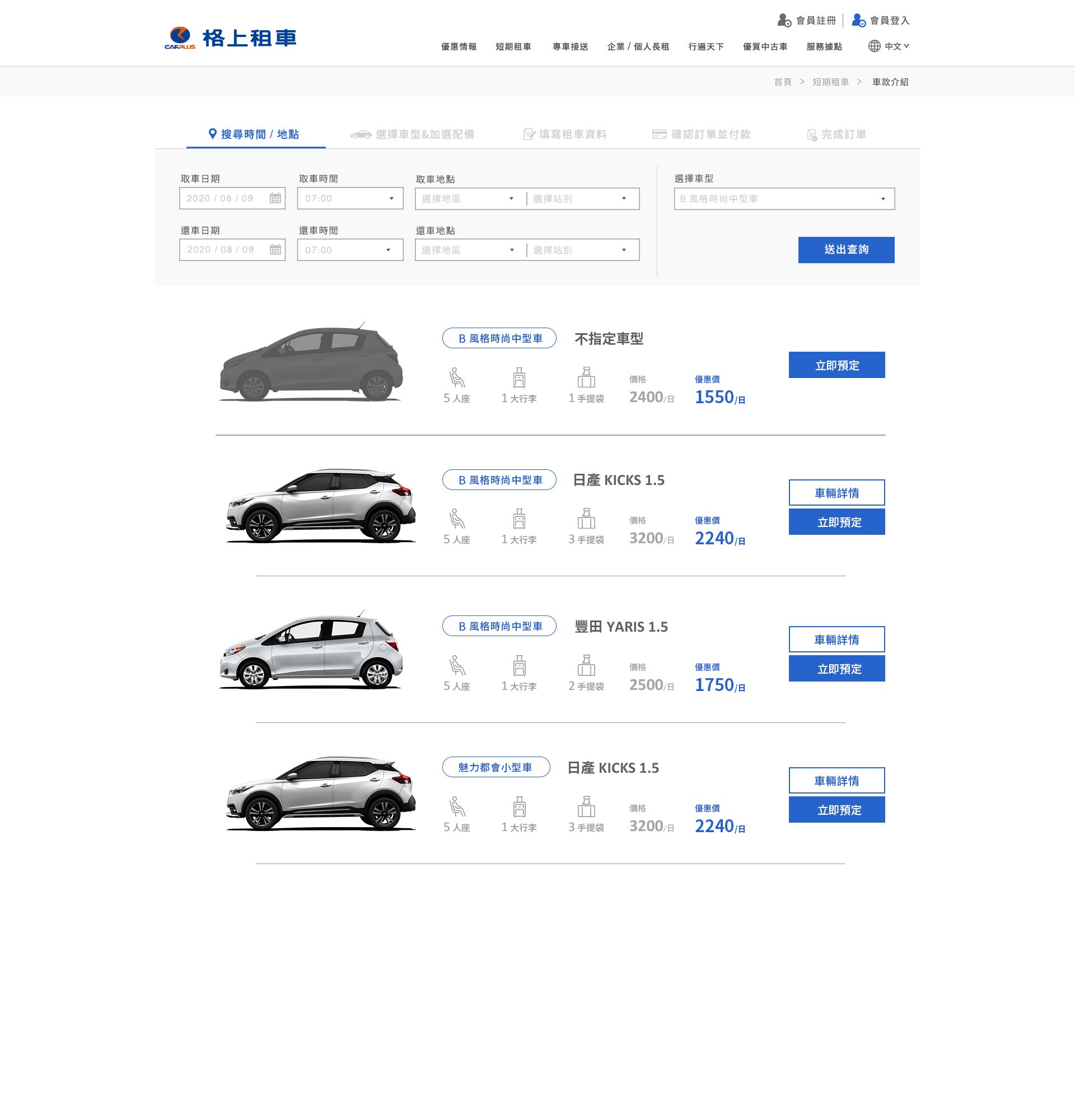Select the 確認訂單並付款 step tab
The width and height of the screenshot is (1075, 1120).
702,134
